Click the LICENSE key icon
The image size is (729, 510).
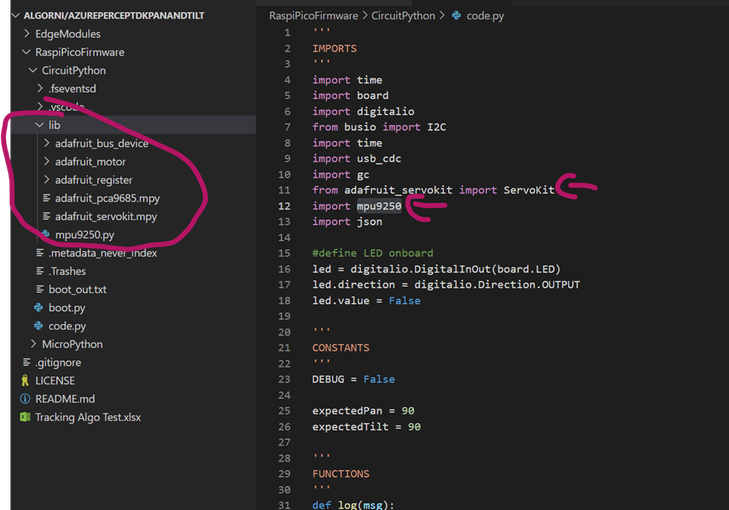point(25,380)
